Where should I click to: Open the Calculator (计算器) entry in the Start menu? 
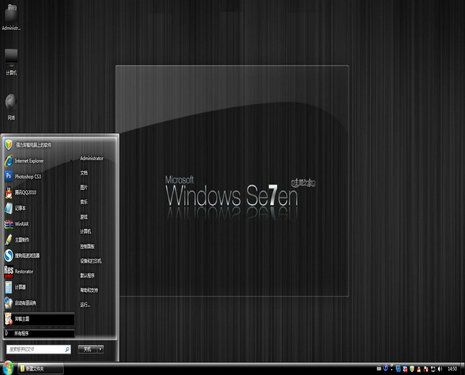point(38,287)
